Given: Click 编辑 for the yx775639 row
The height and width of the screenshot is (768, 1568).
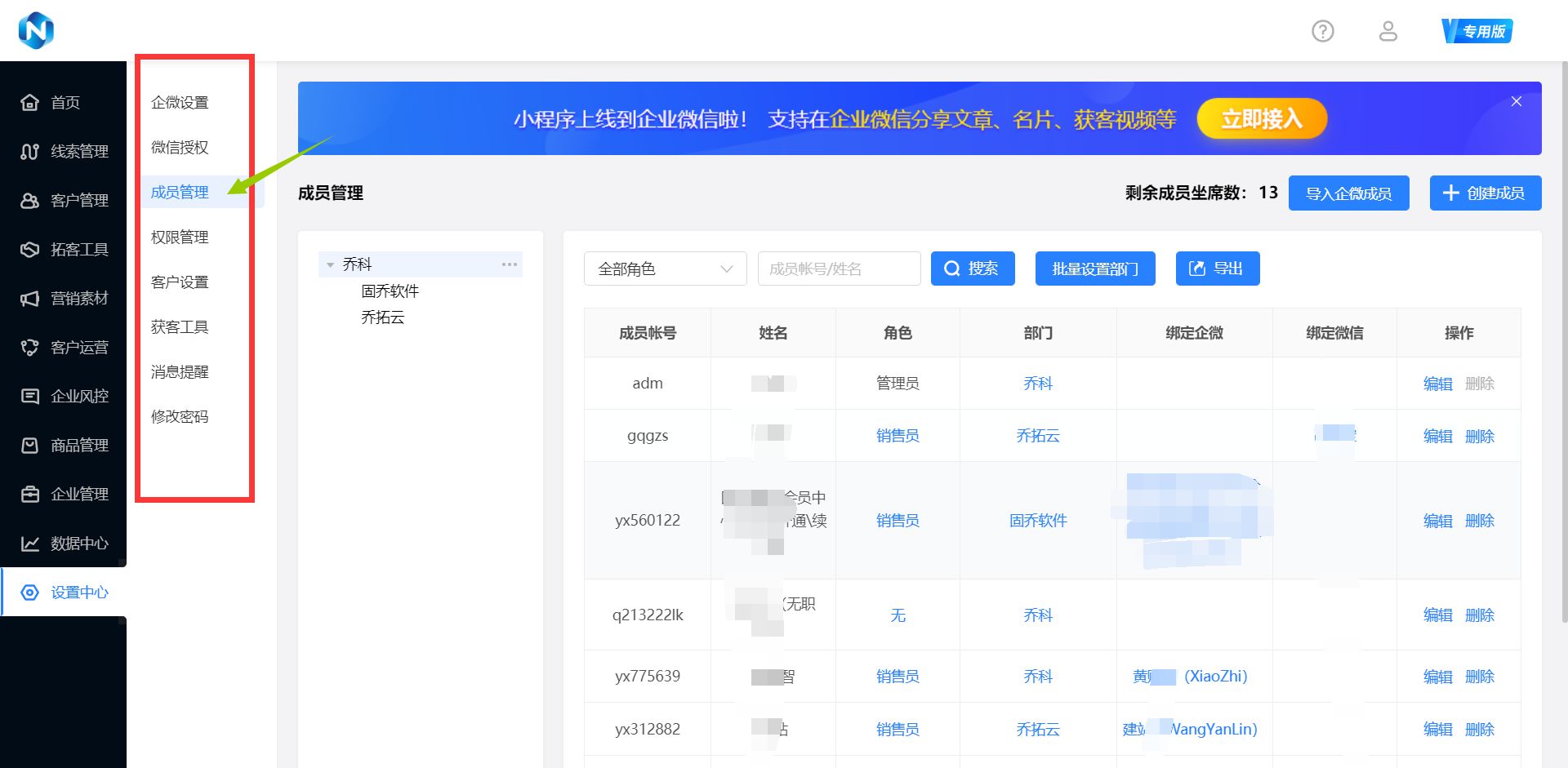Looking at the screenshot, I should click(1437, 677).
